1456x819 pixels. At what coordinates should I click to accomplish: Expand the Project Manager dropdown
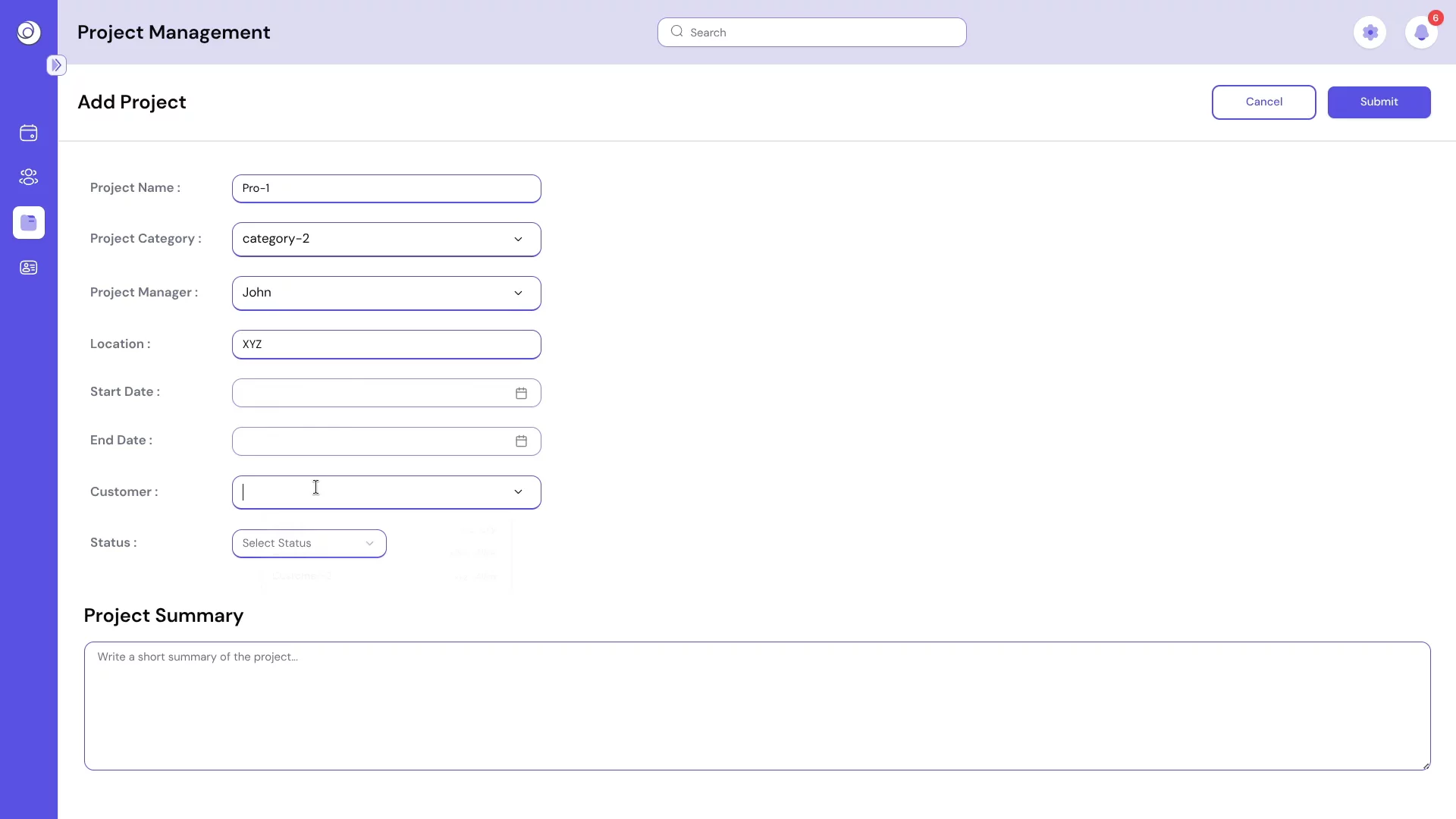(x=387, y=293)
